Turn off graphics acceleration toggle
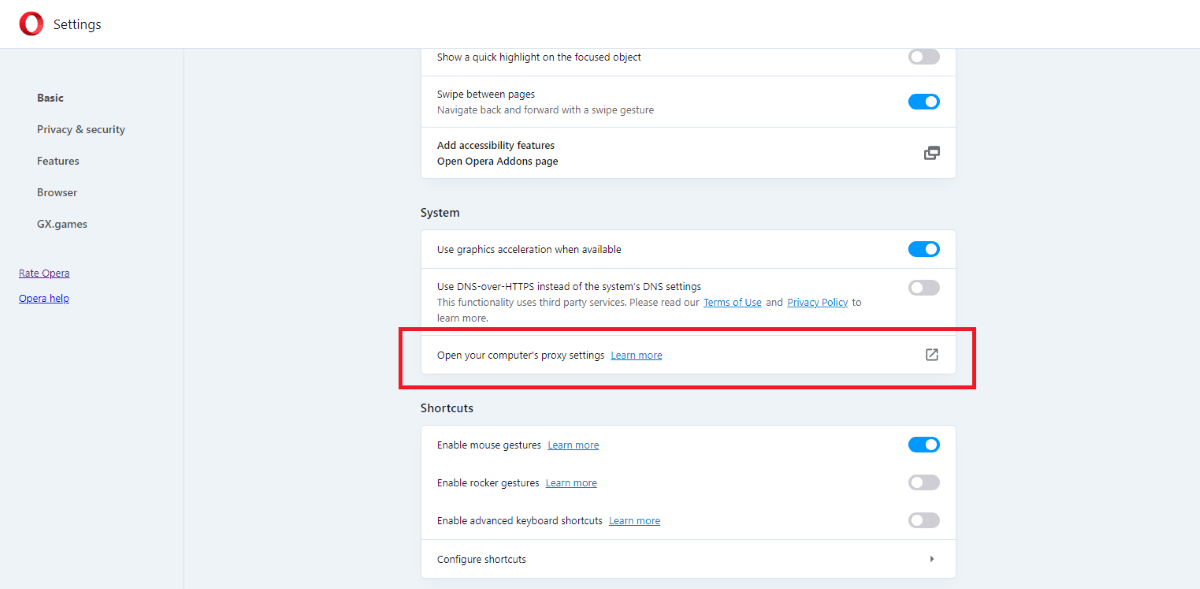 pos(924,249)
